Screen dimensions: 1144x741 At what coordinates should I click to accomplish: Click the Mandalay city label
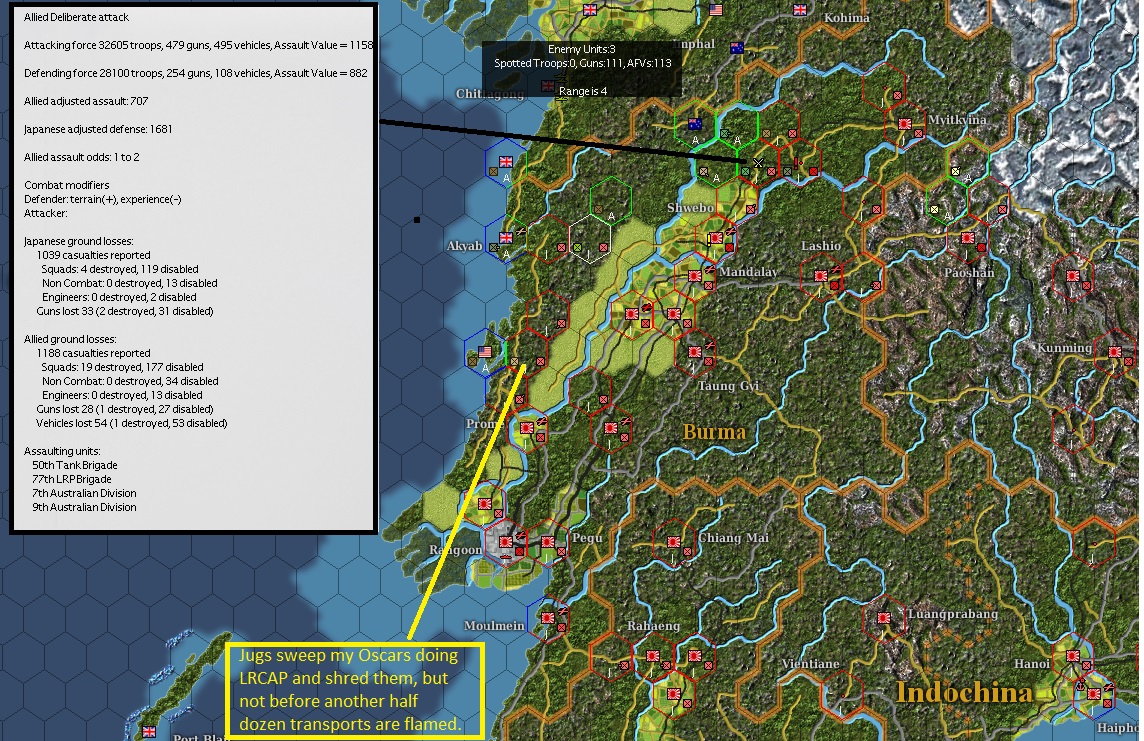pos(748,272)
